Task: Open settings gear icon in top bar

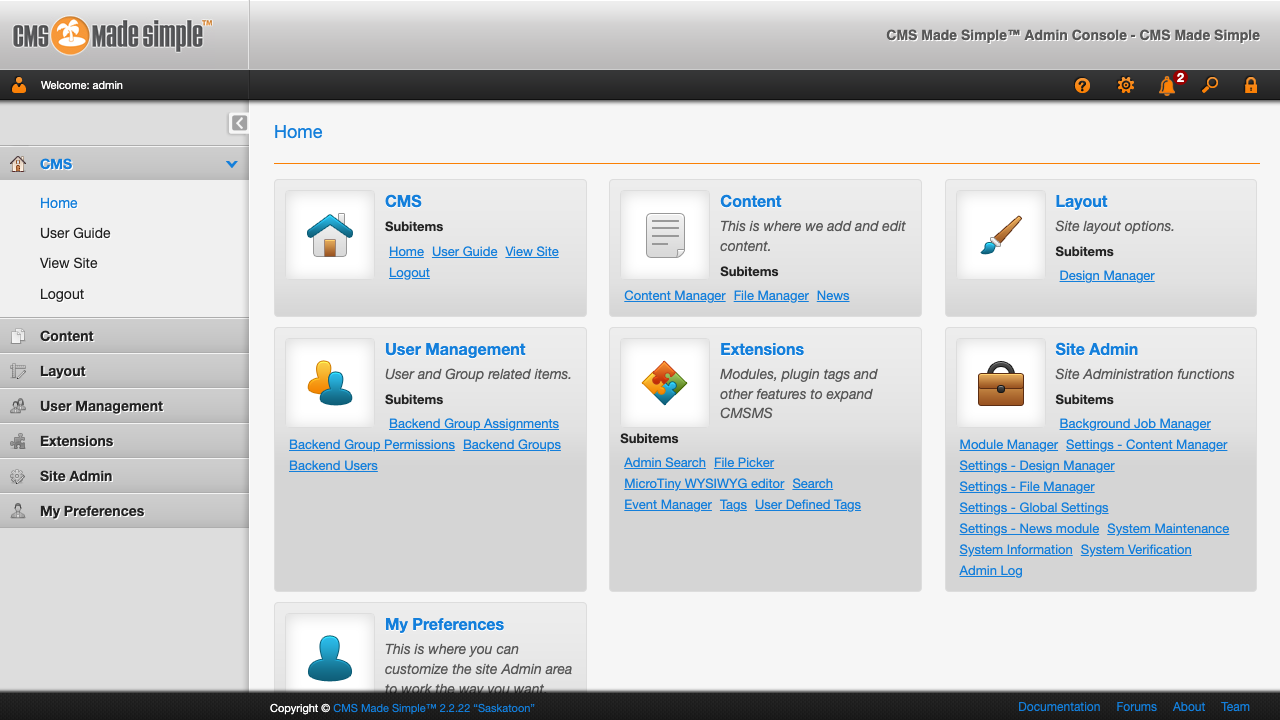Action: coord(1126,86)
